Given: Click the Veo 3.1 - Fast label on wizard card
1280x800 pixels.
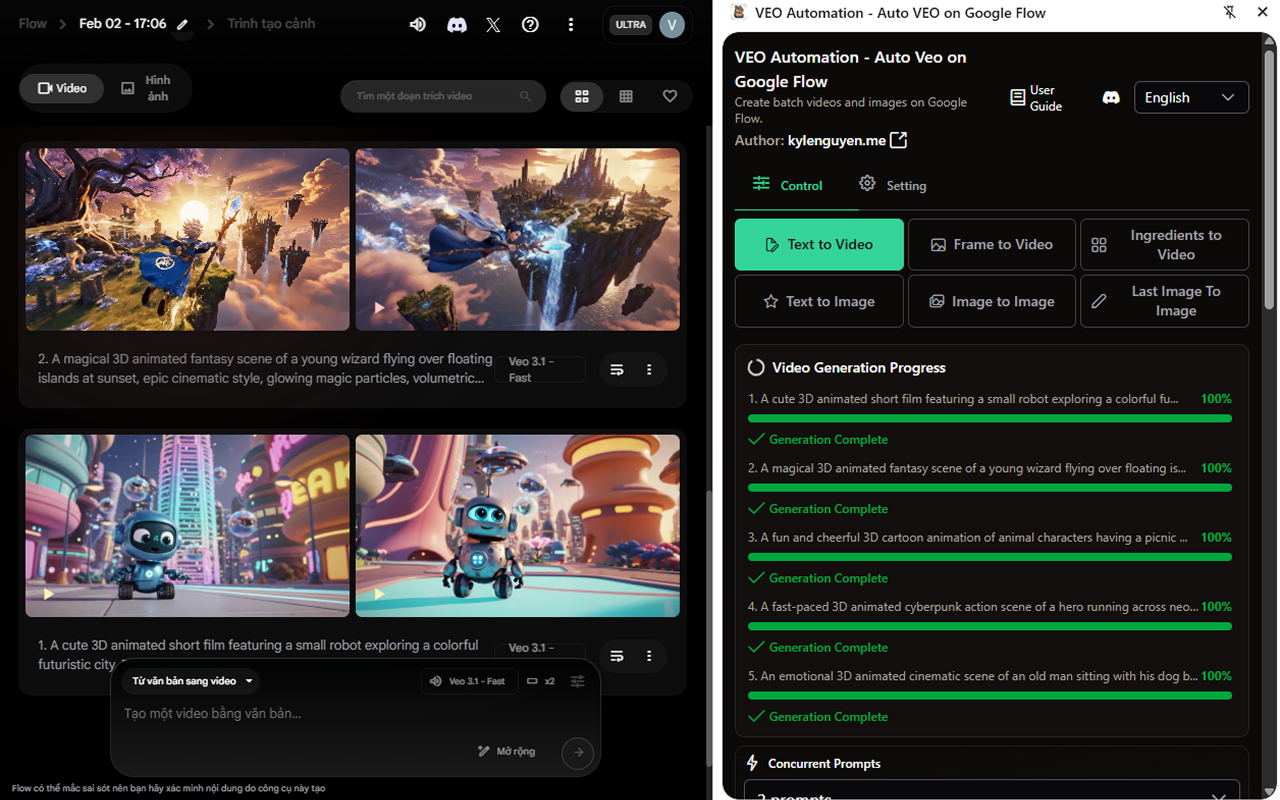Looking at the screenshot, I should [540, 369].
